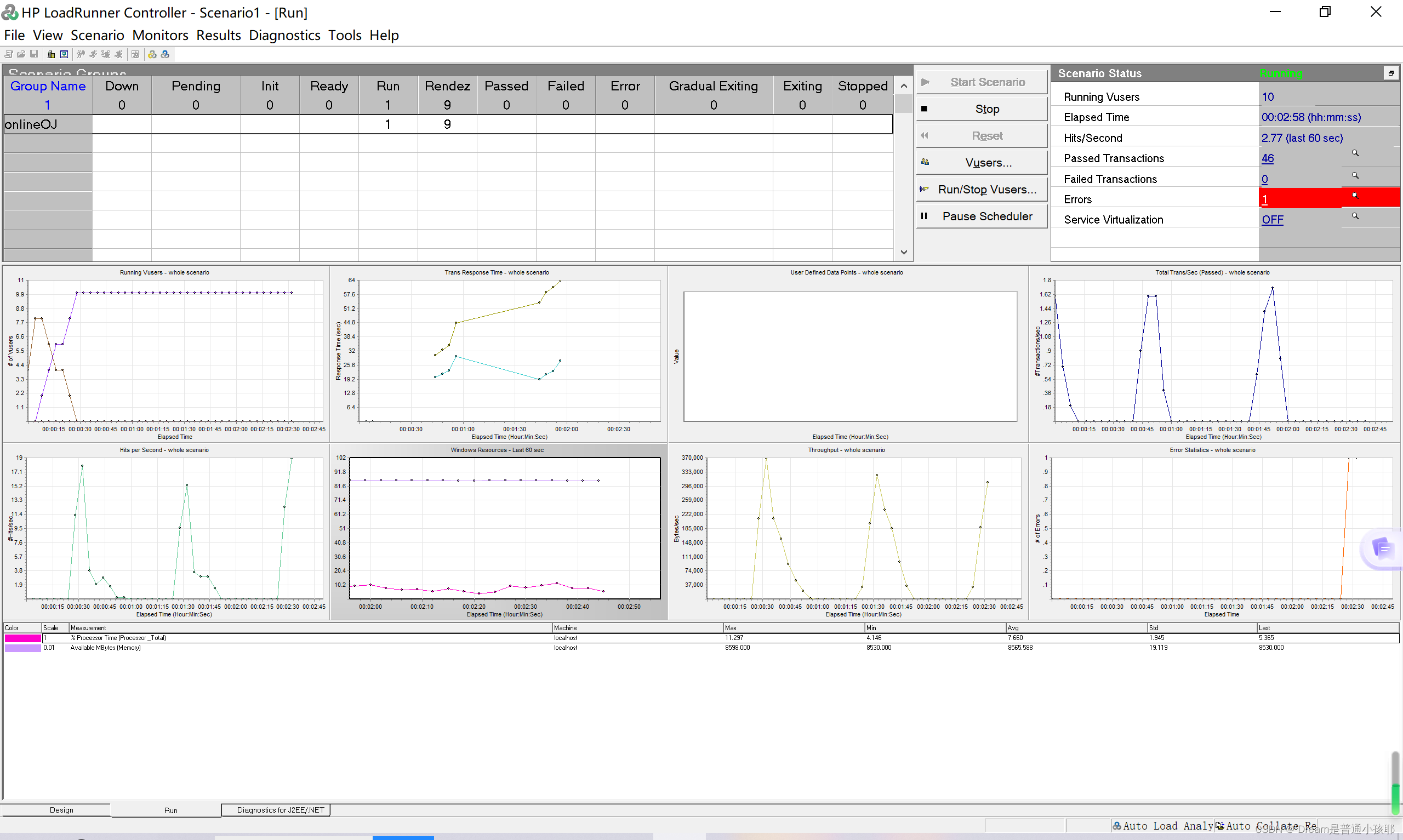Screen dimensions: 1403x840
Task: Select the Hits per Second graph
Action: point(167,531)
